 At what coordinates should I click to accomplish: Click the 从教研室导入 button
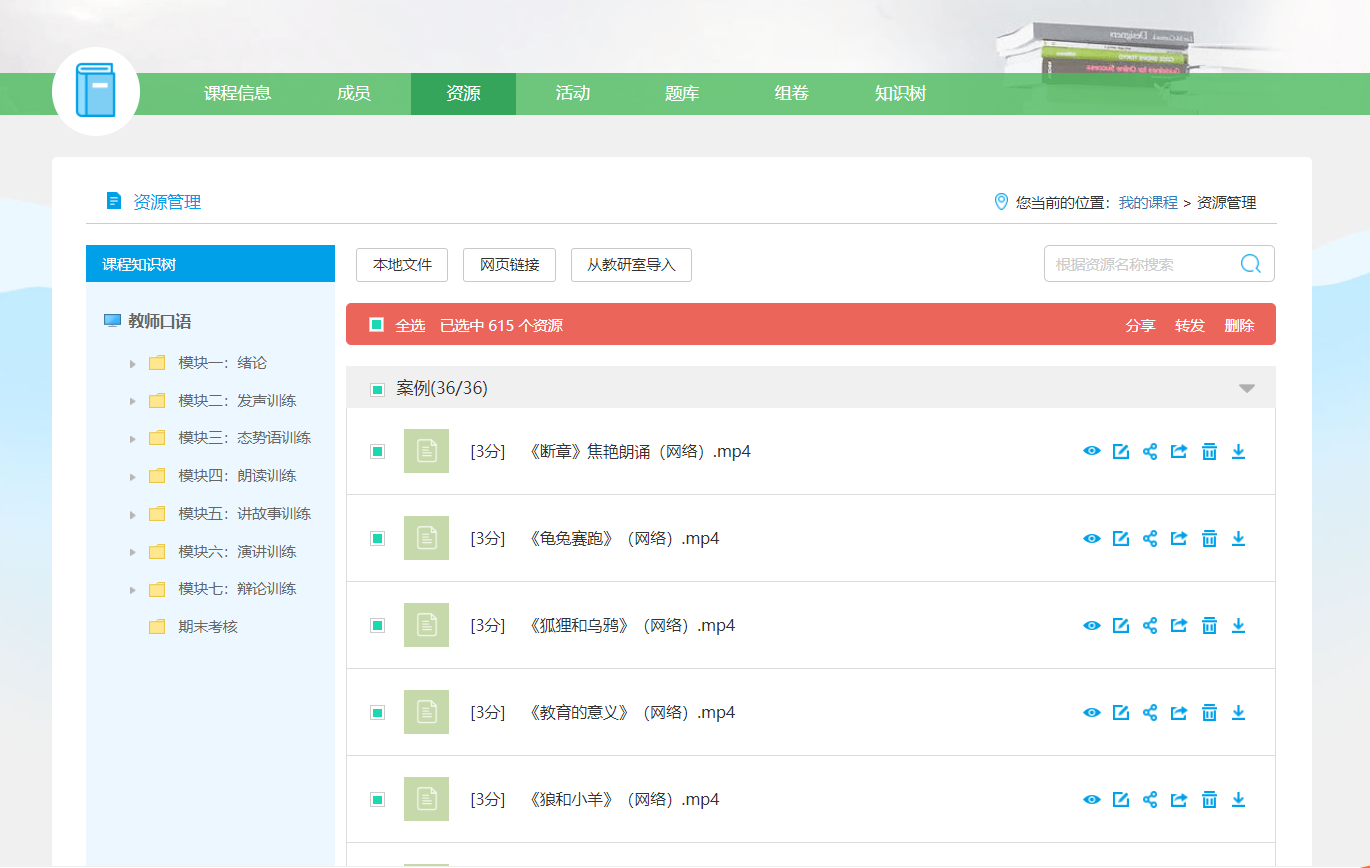click(x=631, y=265)
